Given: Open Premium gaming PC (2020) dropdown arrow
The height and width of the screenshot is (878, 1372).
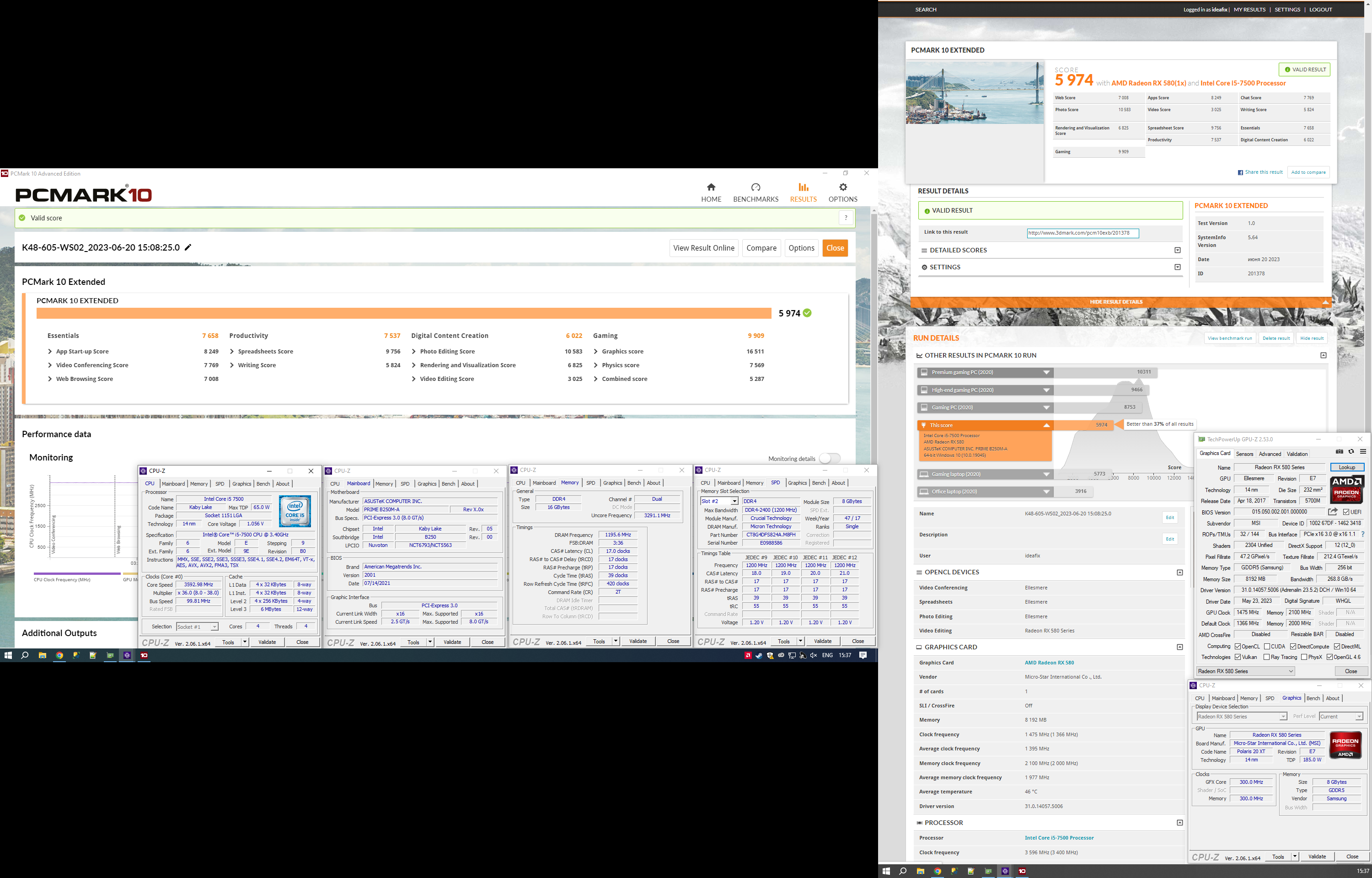Looking at the screenshot, I should (x=1046, y=372).
